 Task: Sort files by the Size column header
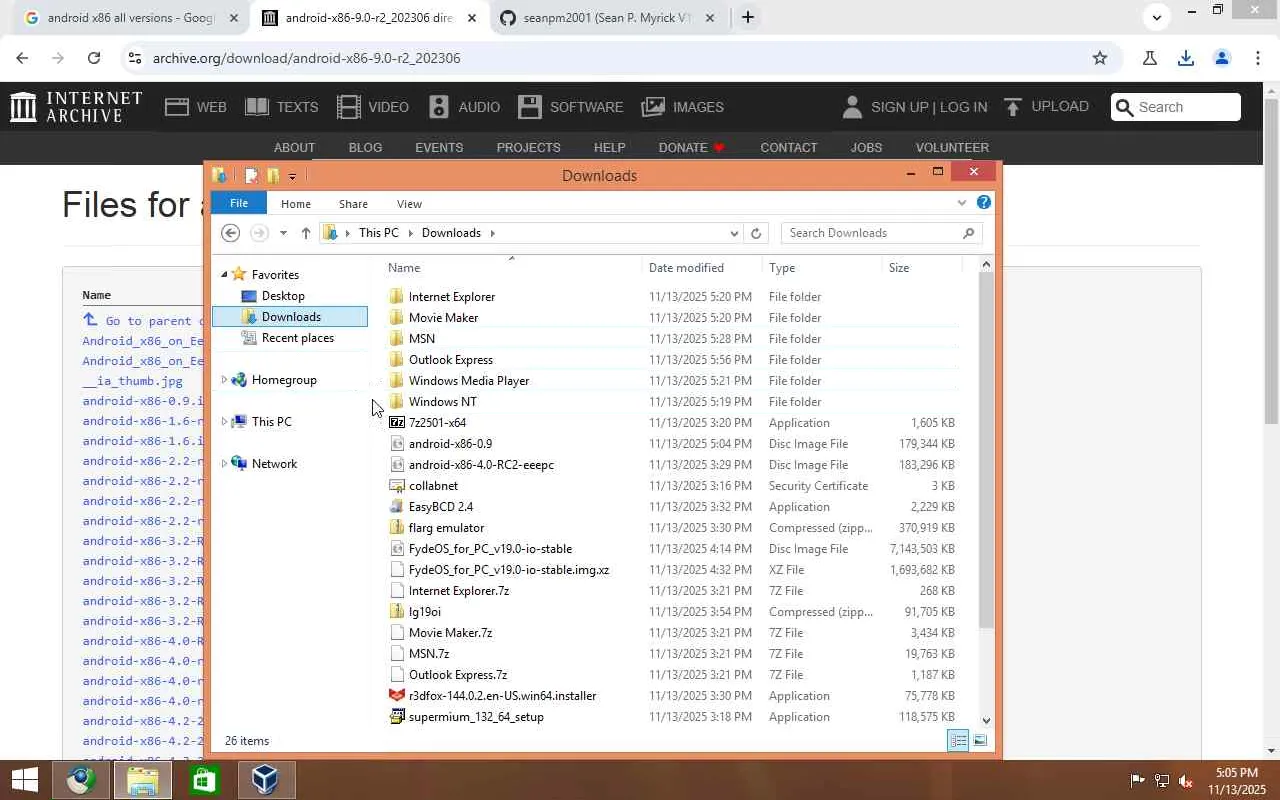tap(920, 268)
